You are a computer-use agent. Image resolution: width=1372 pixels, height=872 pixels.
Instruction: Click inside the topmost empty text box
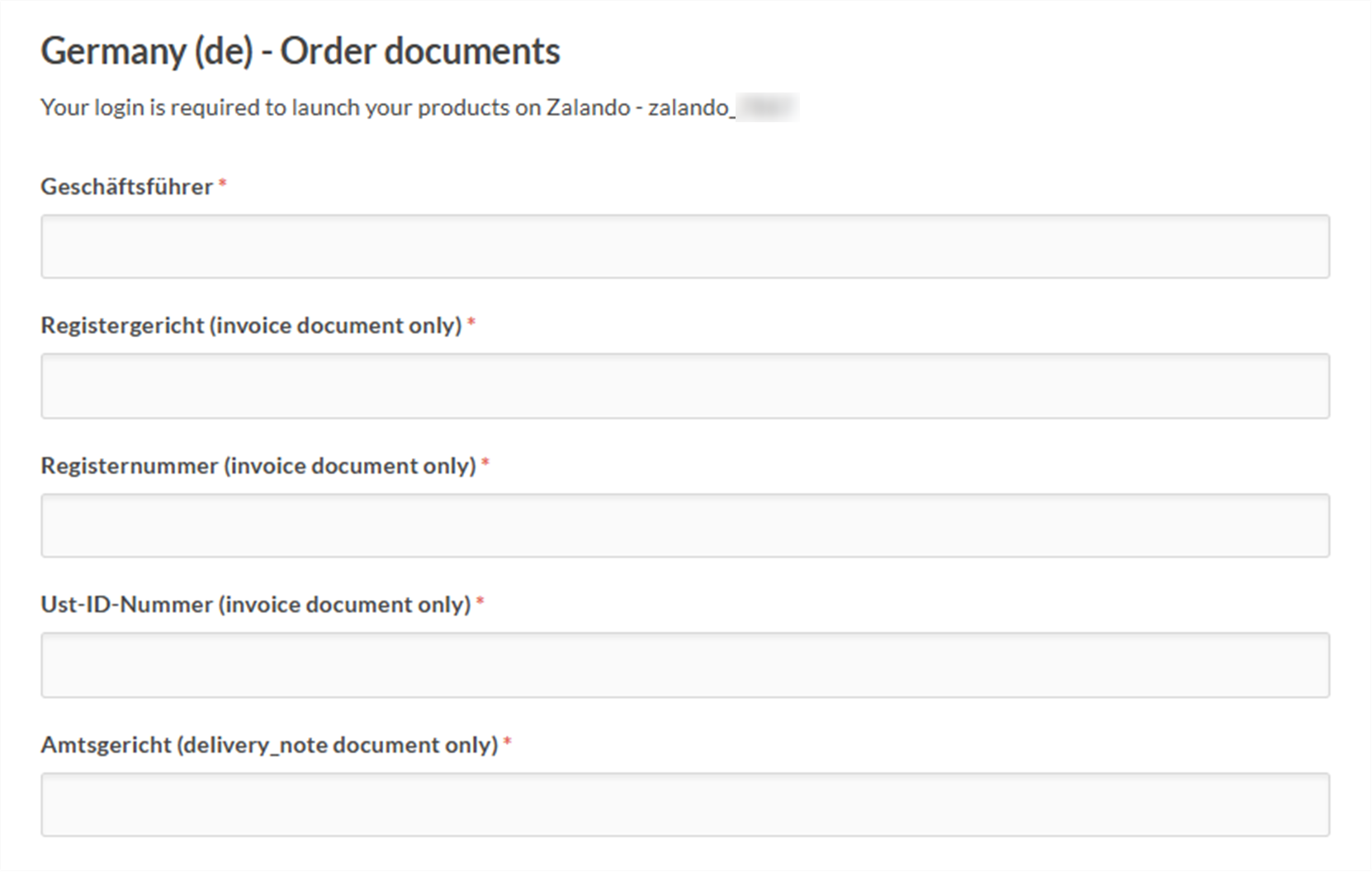685,245
